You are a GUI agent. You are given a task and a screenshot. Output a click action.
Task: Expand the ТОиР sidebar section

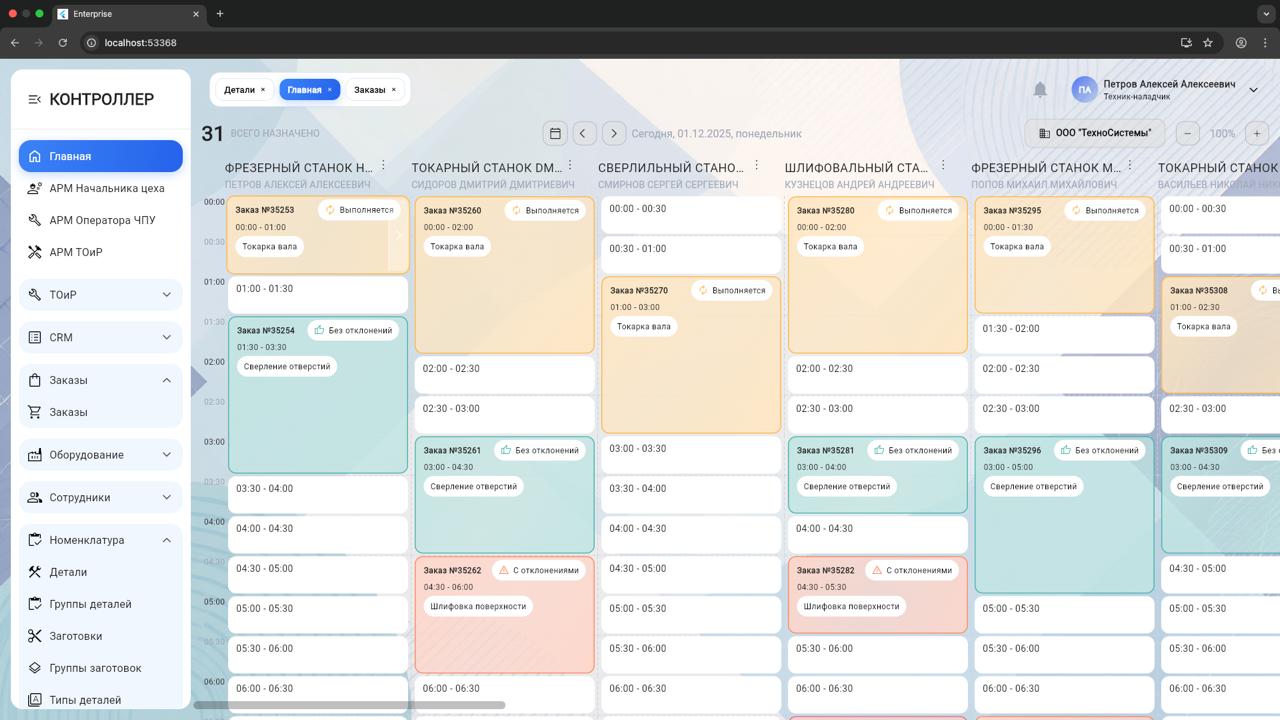click(100, 295)
